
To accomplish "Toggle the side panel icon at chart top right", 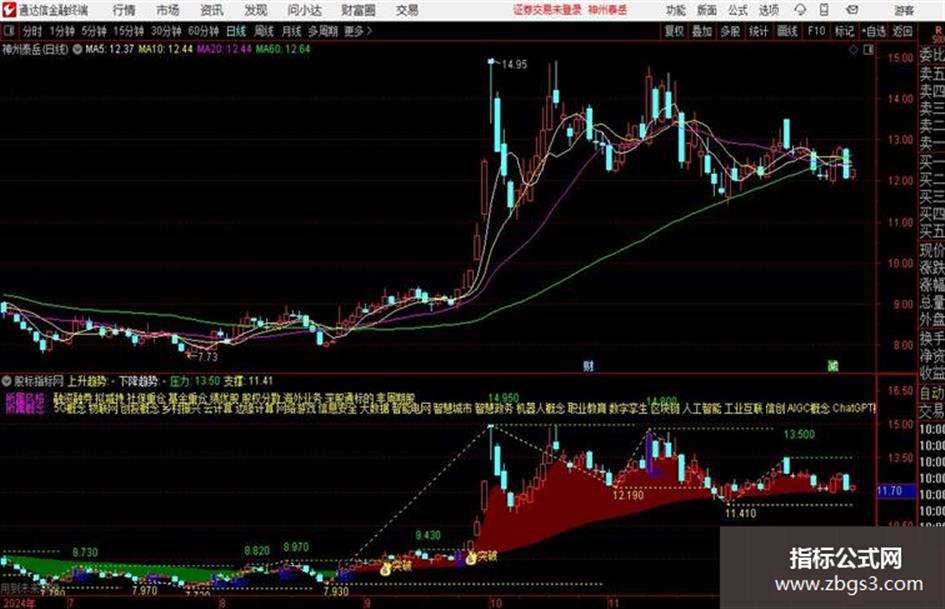I will 868,50.
